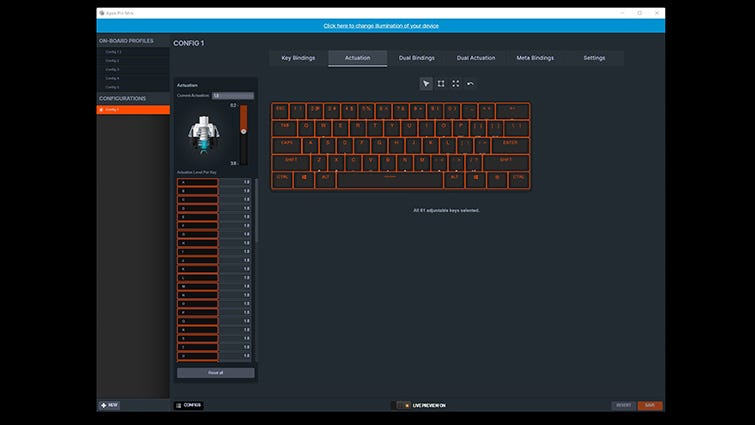Screen dimensions: 755x425
Task: Select the C row in per-key list
Action: pos(214,200)
